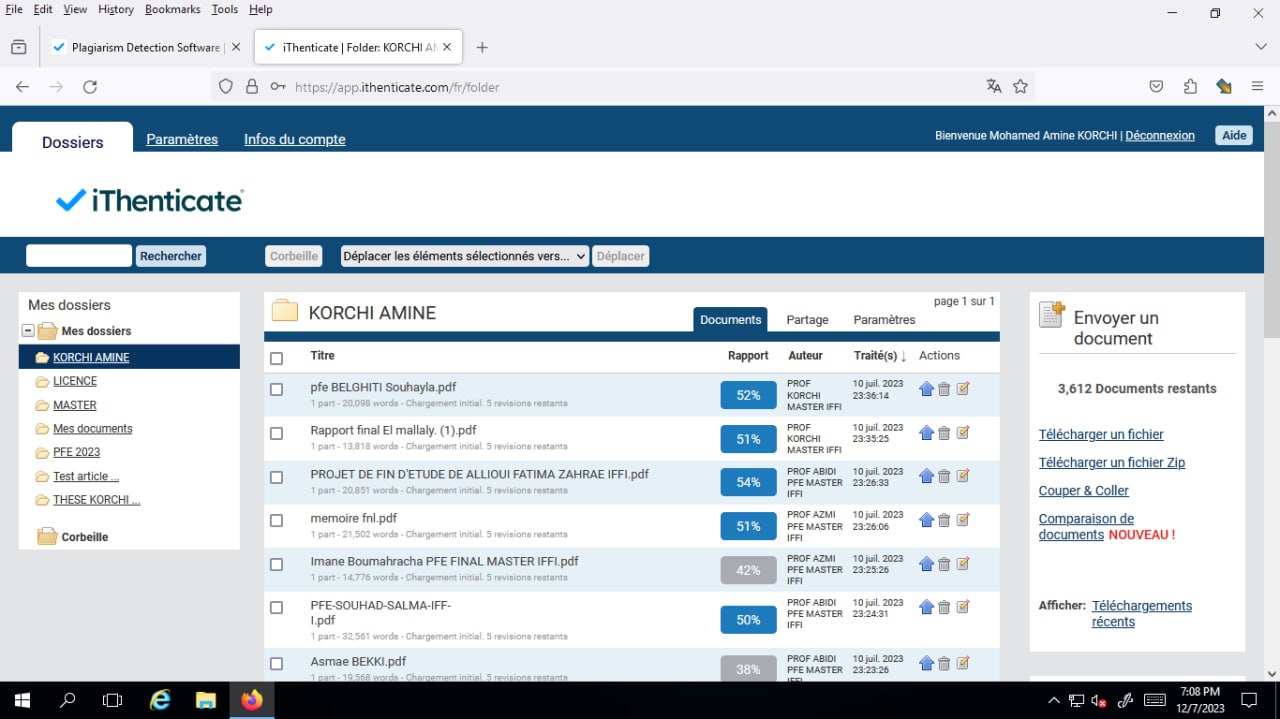Select checkbox for Rapport final El mallaly

point(277,434)
